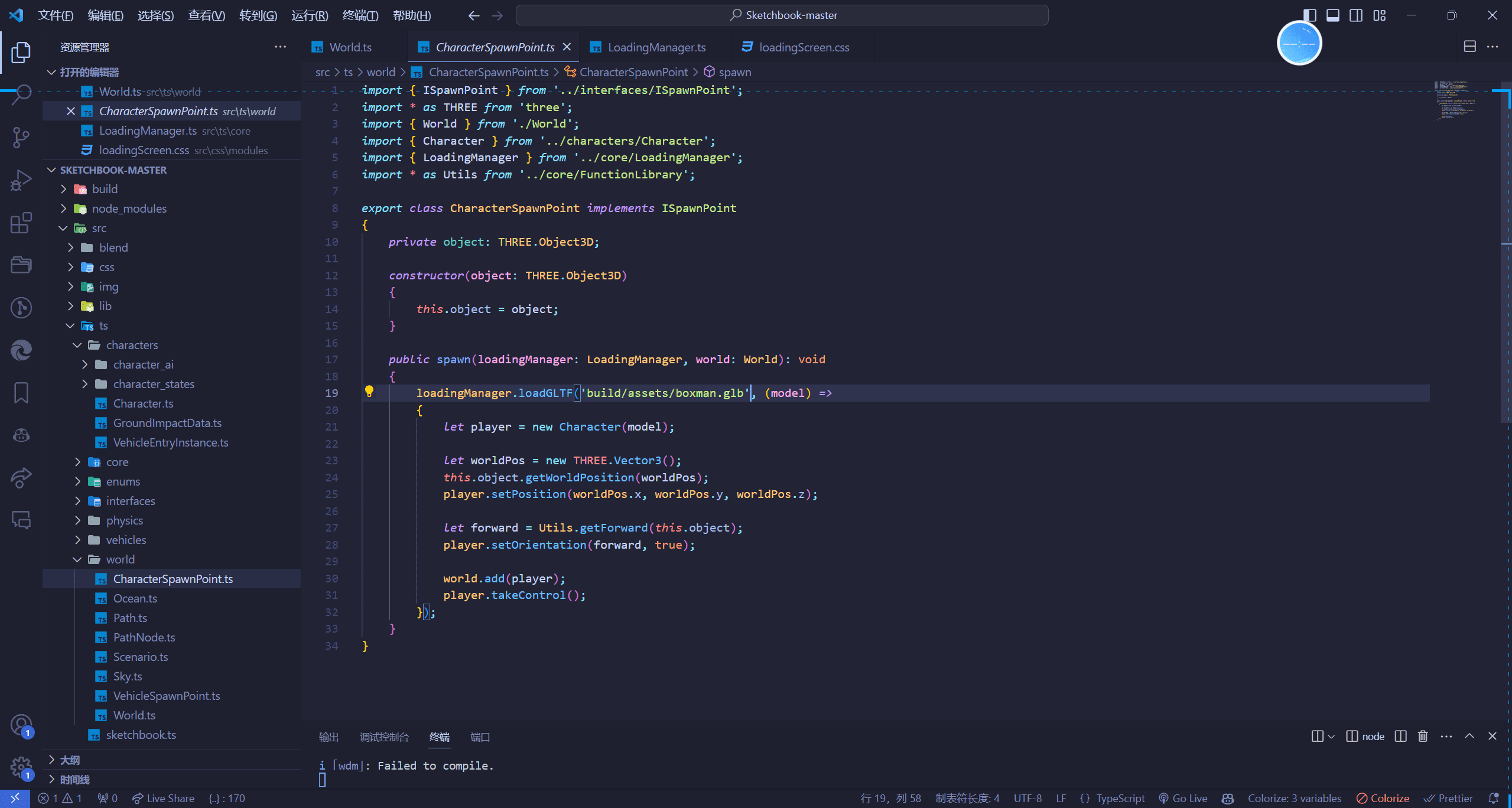Toggle the bottom panel layout button

pyautogui.click(x=1333, y=15)
